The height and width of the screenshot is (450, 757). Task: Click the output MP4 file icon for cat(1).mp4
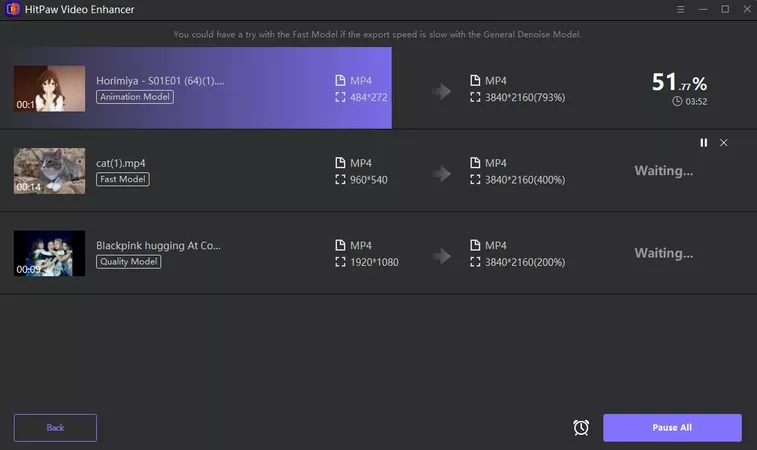point(474,163)
